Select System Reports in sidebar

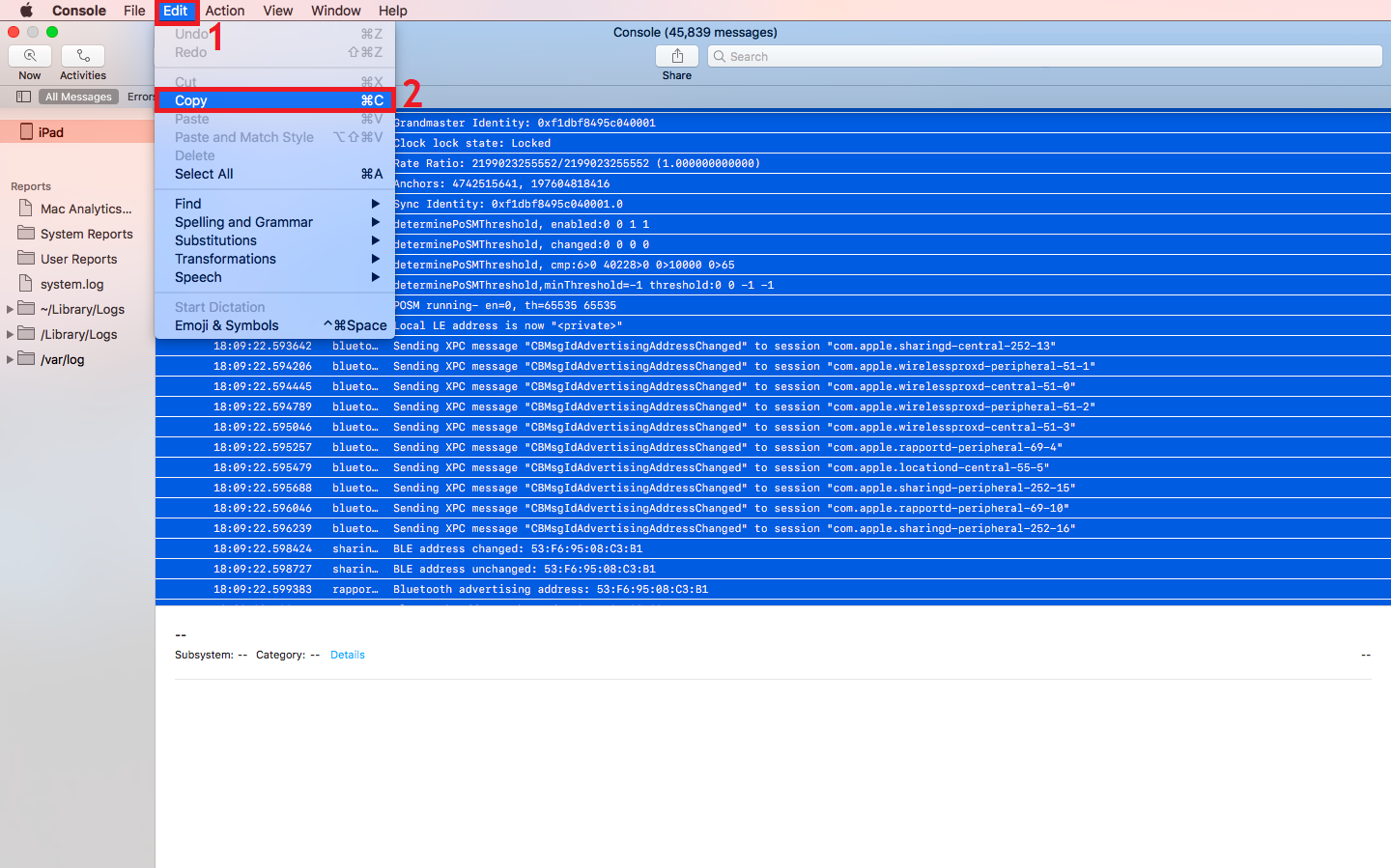pos(87,234)
